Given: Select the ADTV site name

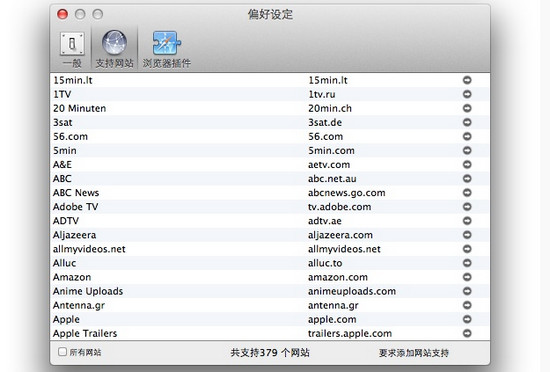Looking at the screenshot, I should click(66, 221).
